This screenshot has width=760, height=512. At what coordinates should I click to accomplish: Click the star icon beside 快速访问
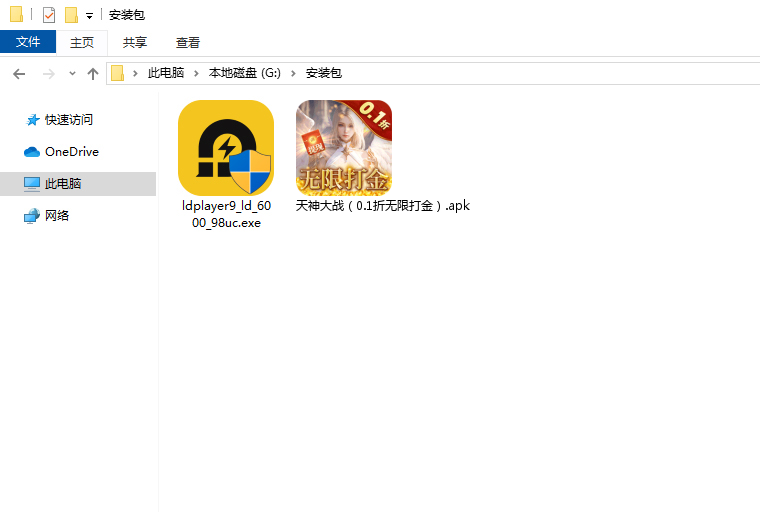[x=33, y=120]
